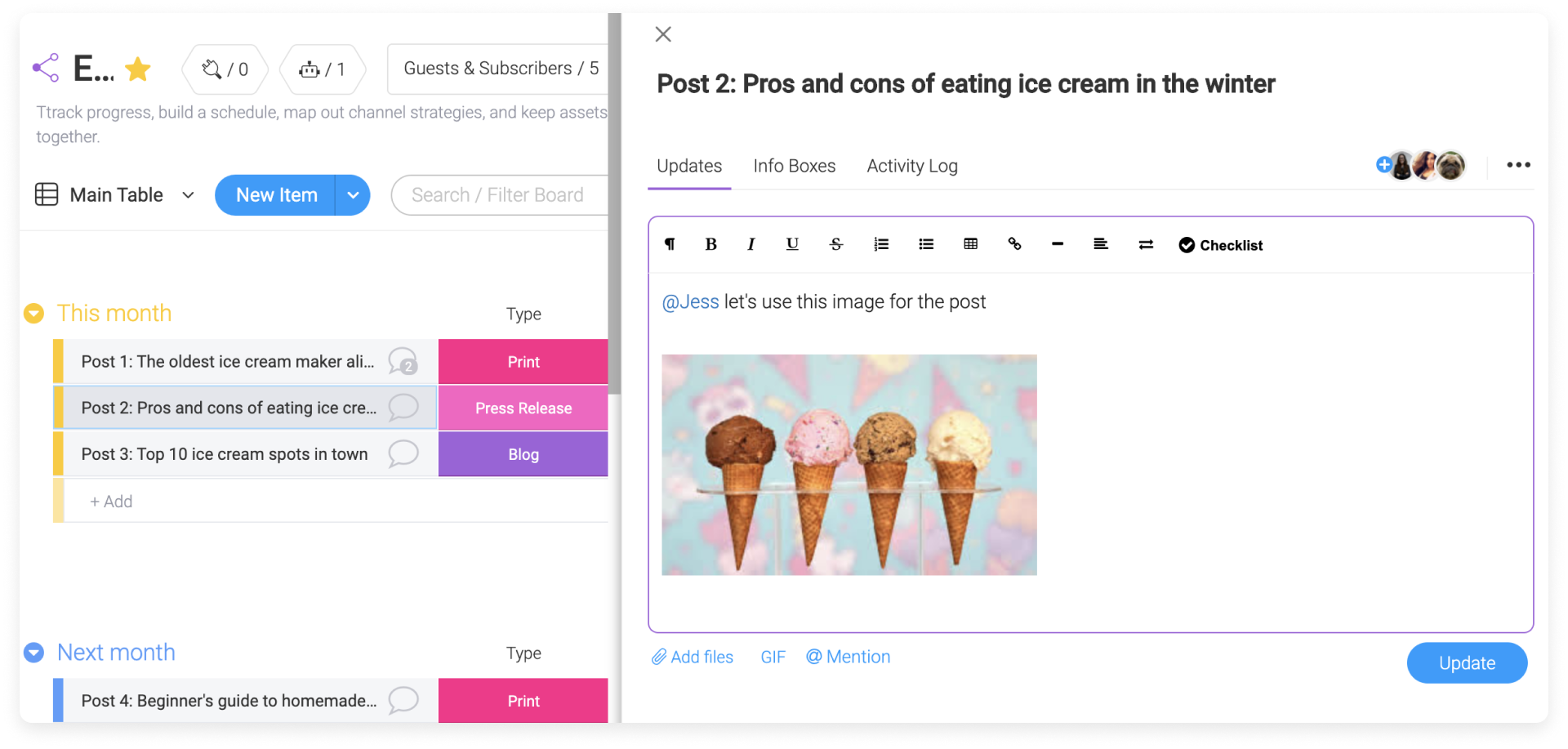The width and height of the screenshot is (1568, 749).
Task: Open conversation bubble for Post 1
Action: (403, 361)
